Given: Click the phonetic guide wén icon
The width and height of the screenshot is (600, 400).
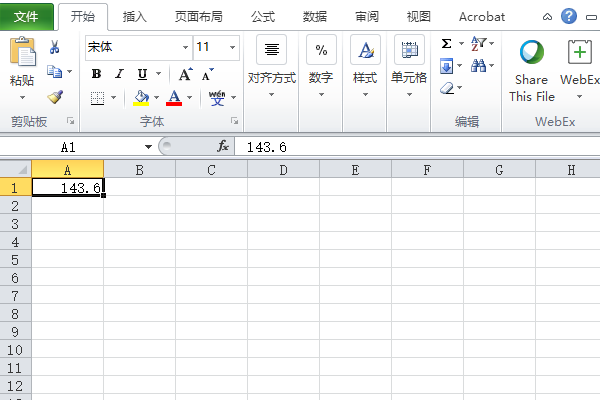Looking at the screenshot, I should pyautogui.click(x=217, y=98).
